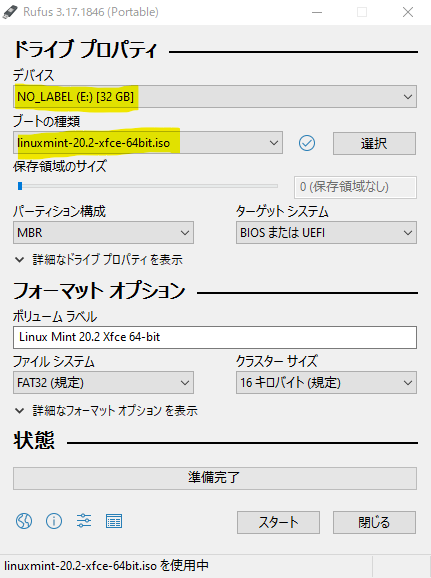The width and height of the screenshot is (431, 578).
Task: Click the 保存領域のサイズ label
Action: coord(60,166)
